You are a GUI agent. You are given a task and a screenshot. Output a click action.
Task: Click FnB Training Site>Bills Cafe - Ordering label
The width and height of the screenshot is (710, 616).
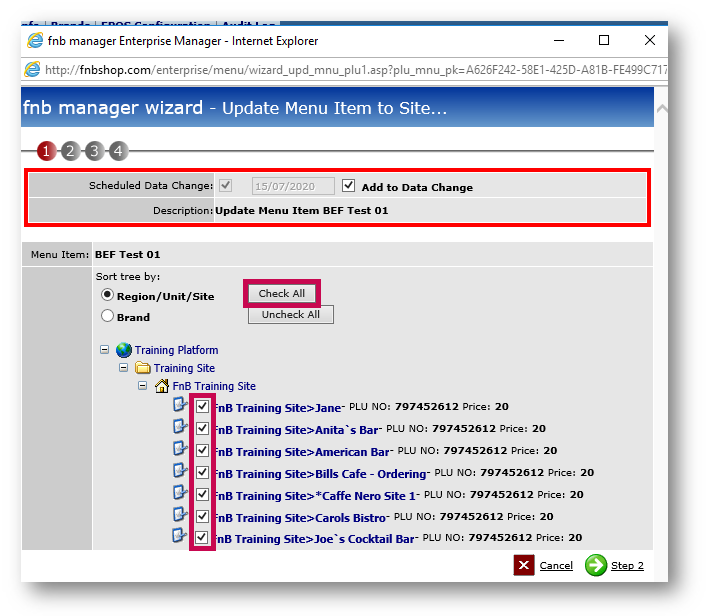click(x=321, y=474)
